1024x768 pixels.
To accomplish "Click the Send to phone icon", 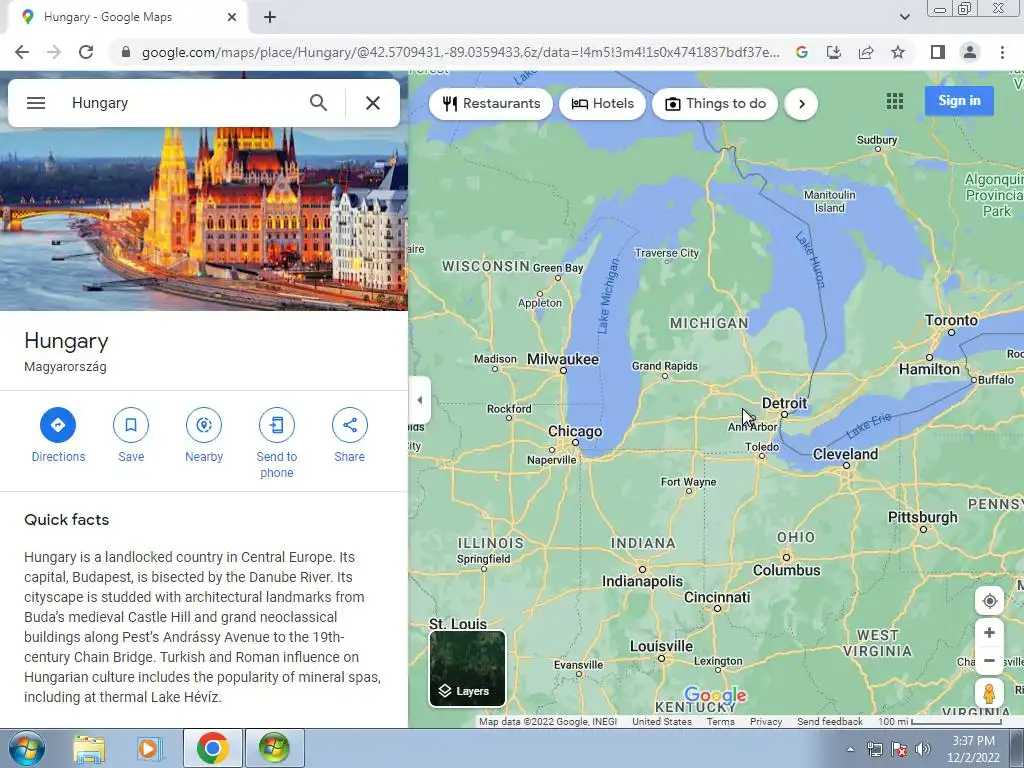I will pyautogui.click(x=277, y=425).
